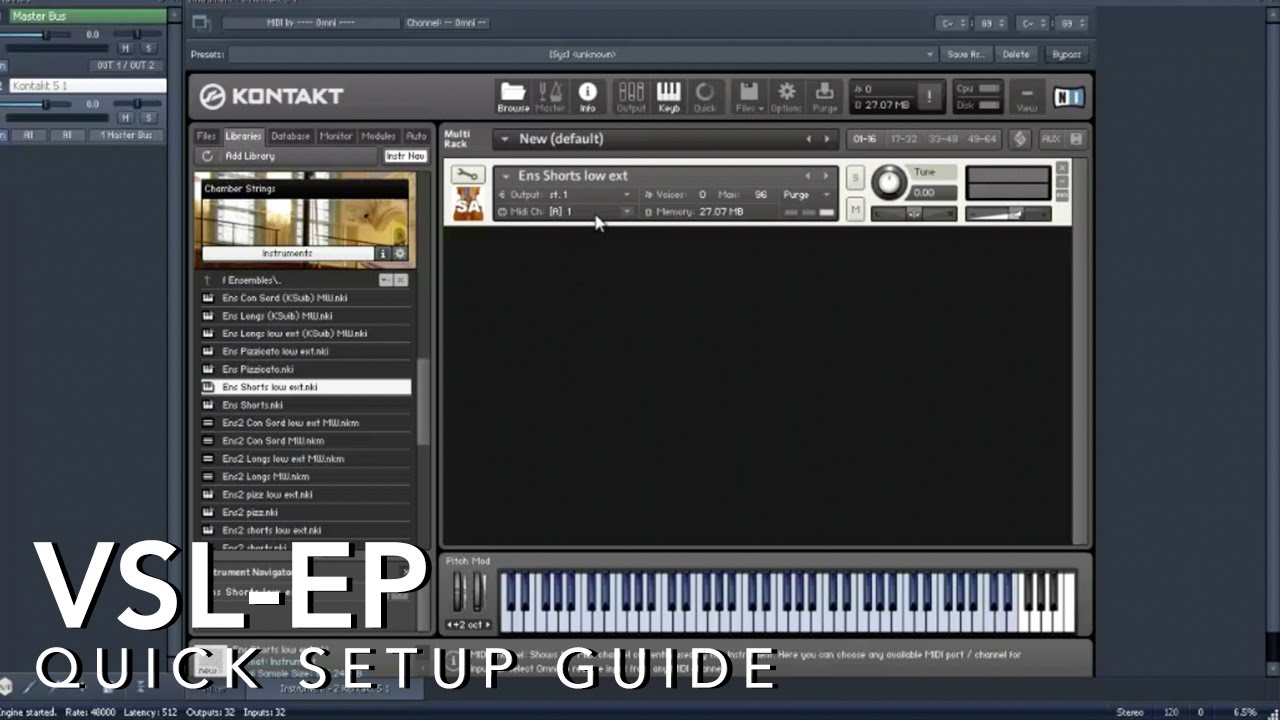Select Ens2 Longs MW.nkm file
1280x720 pixels.
305,476
